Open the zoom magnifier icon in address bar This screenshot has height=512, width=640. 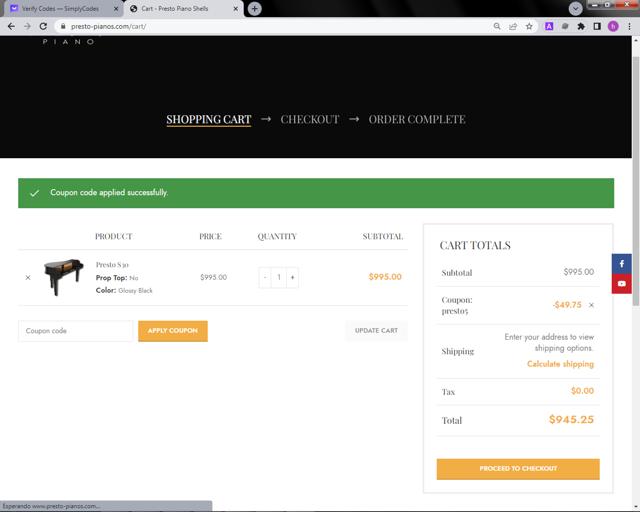[x=497, y=27]
